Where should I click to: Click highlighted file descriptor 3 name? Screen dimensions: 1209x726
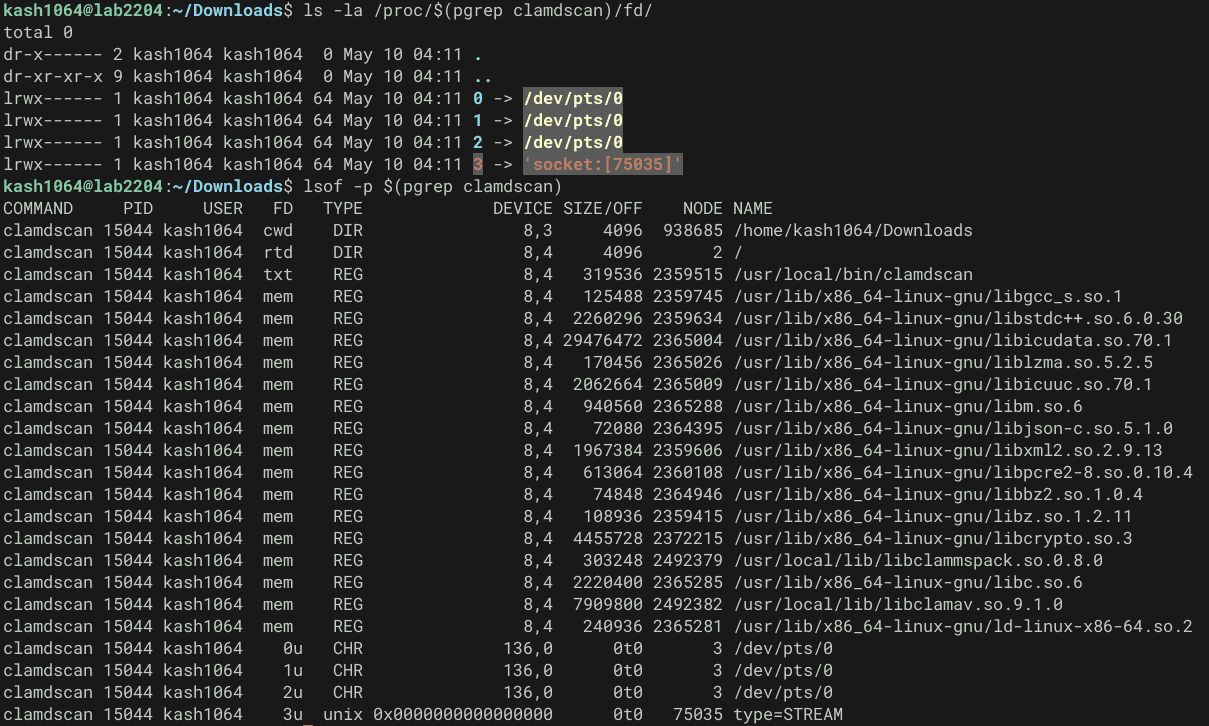[x=478, y=164]
